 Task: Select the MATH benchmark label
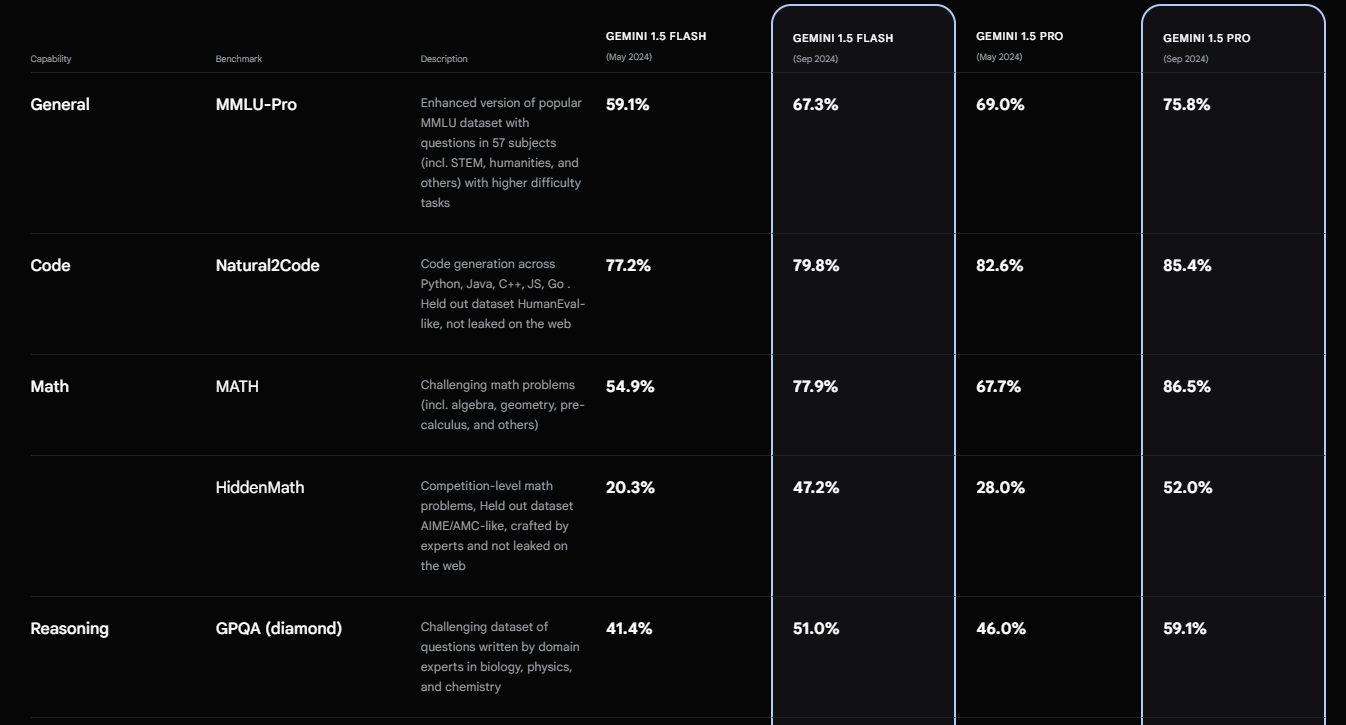tap(237, 387)
